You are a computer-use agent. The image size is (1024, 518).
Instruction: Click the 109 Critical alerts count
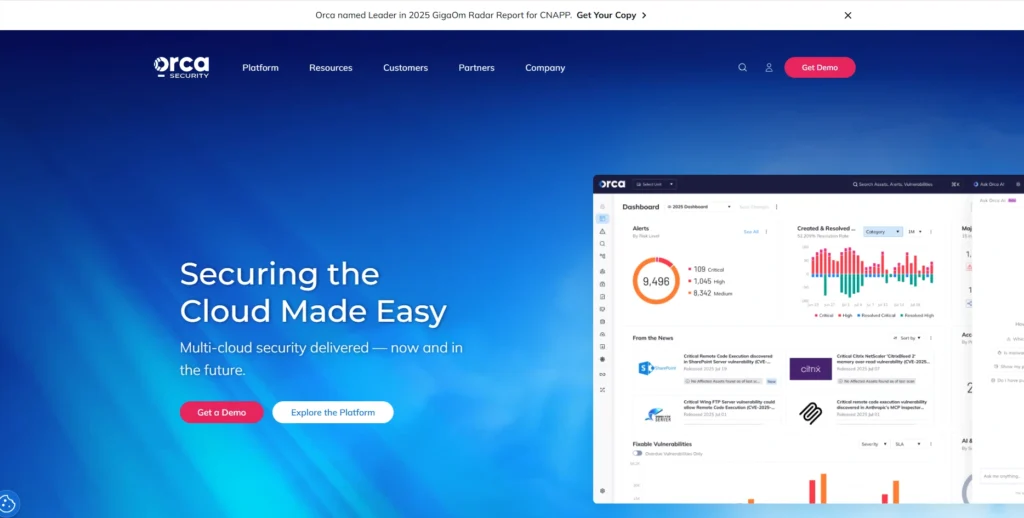pos(705,269)
